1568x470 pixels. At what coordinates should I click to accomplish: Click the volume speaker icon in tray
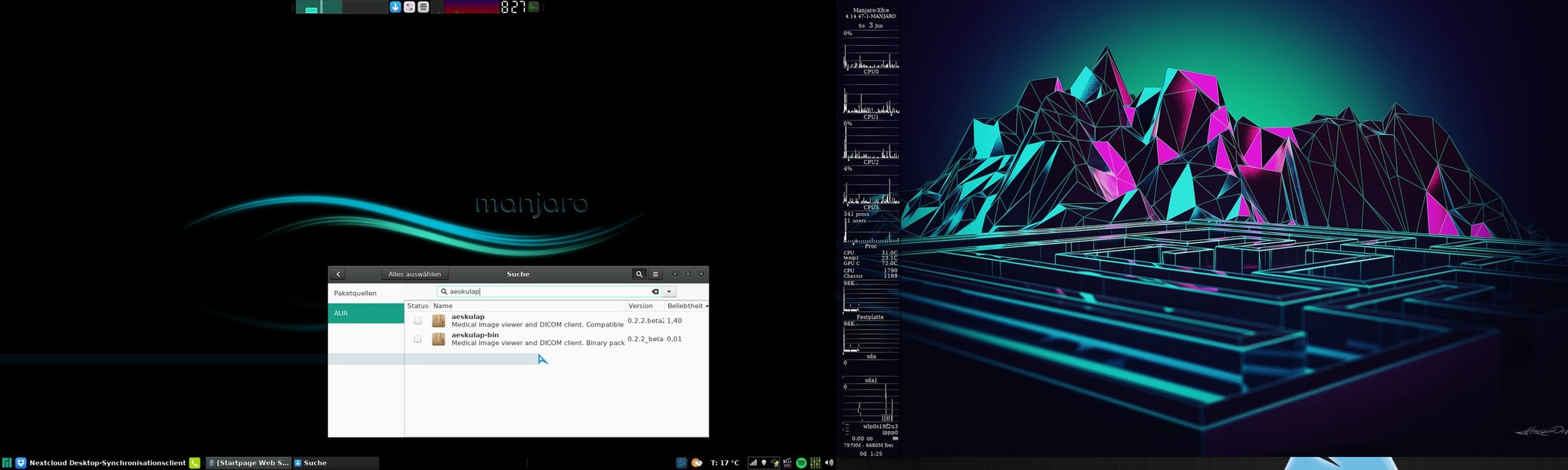coord(829,463)
